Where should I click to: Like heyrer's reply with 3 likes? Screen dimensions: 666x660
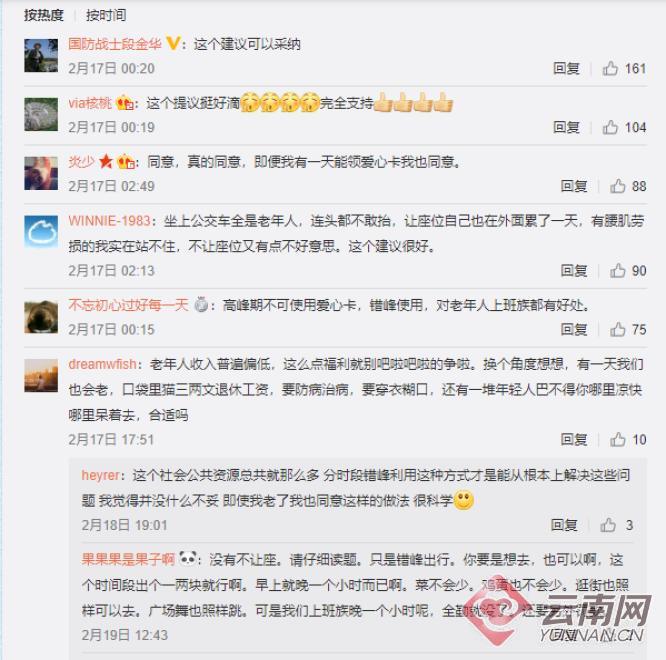(608, 525)
